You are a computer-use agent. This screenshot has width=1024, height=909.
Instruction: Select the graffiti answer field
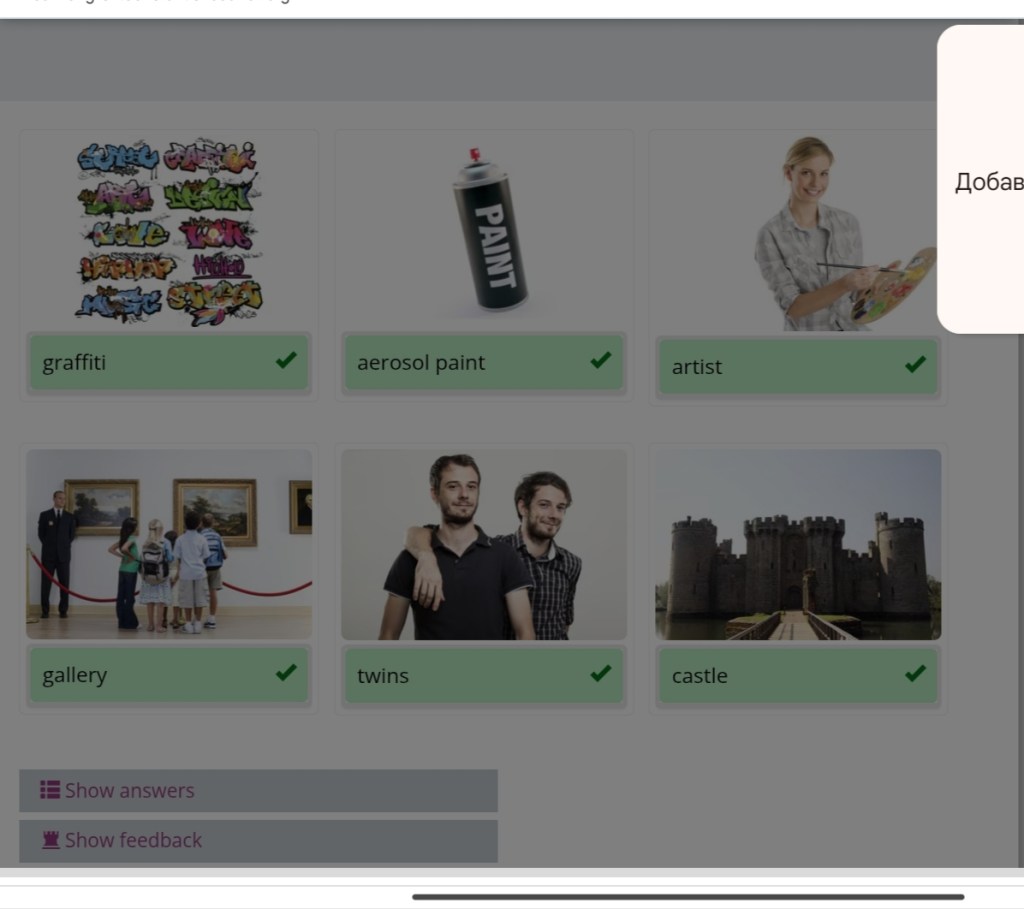click(150, 362)
